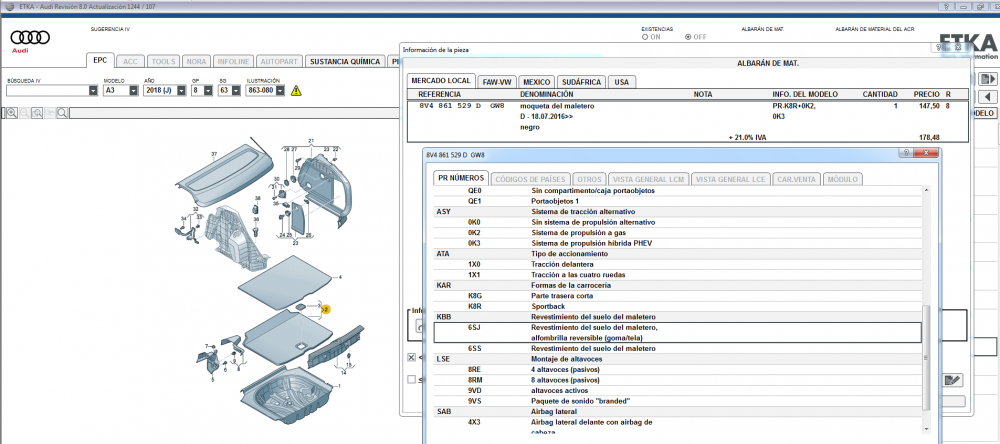Click the plain magnifier search icon
The image size is (1000, 444).
coord(62,113)
